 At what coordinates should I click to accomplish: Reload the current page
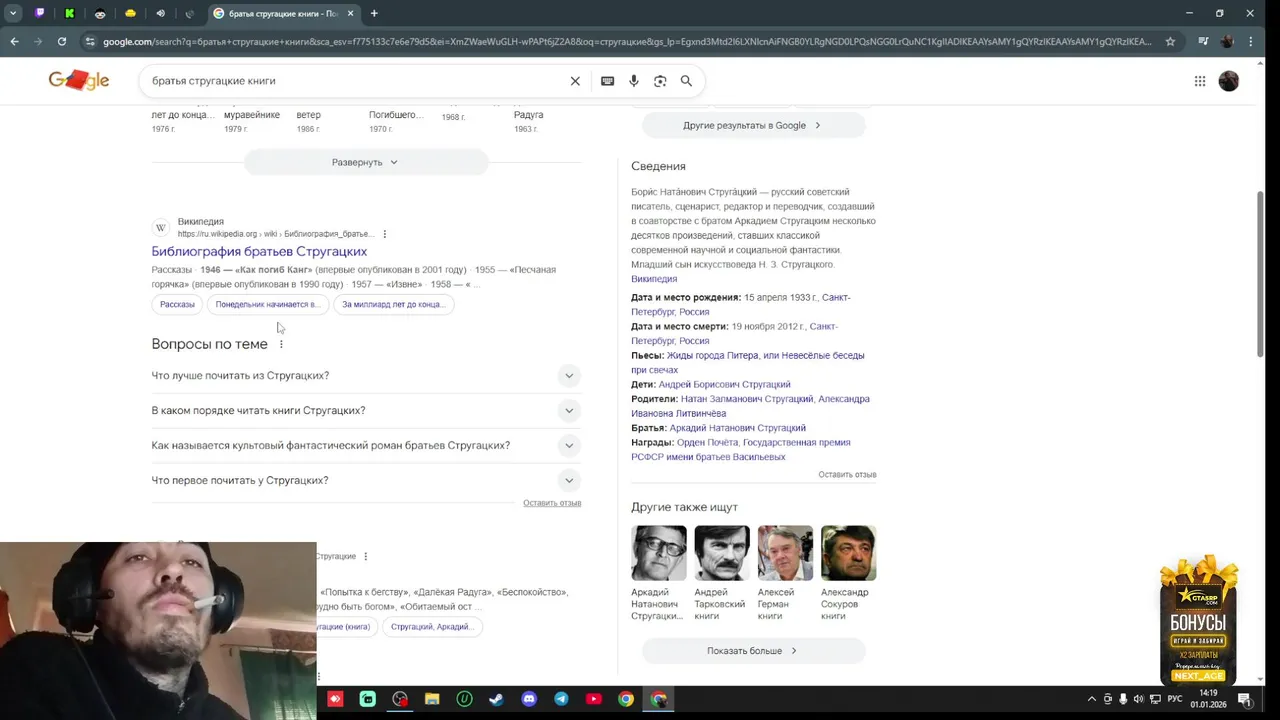(x=62, y=41)
